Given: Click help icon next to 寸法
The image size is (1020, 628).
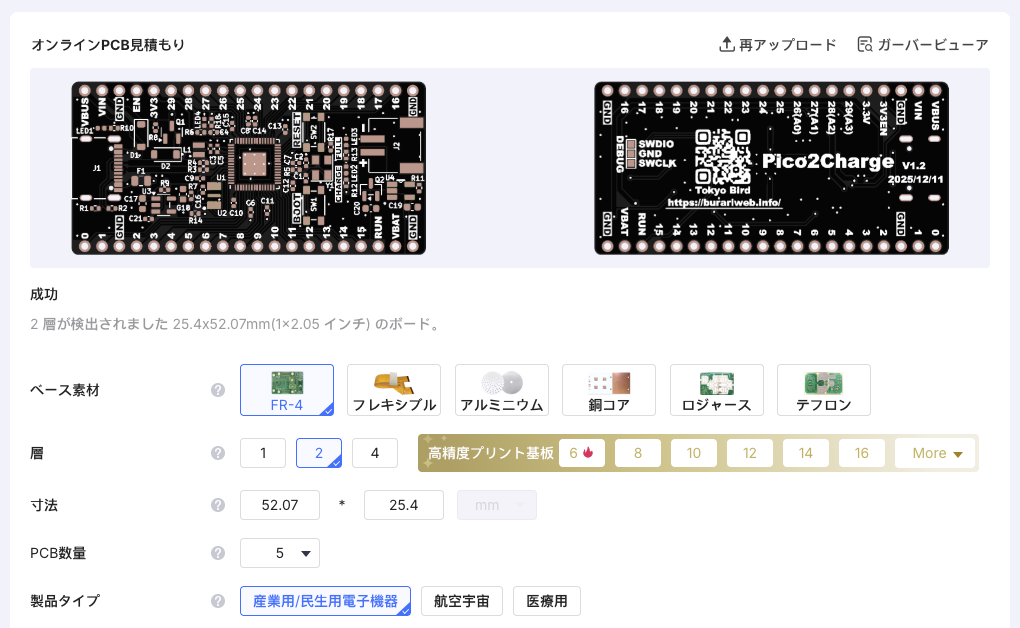Looking at the screenshot, I should pyautogui.click(x=218, y=505).
